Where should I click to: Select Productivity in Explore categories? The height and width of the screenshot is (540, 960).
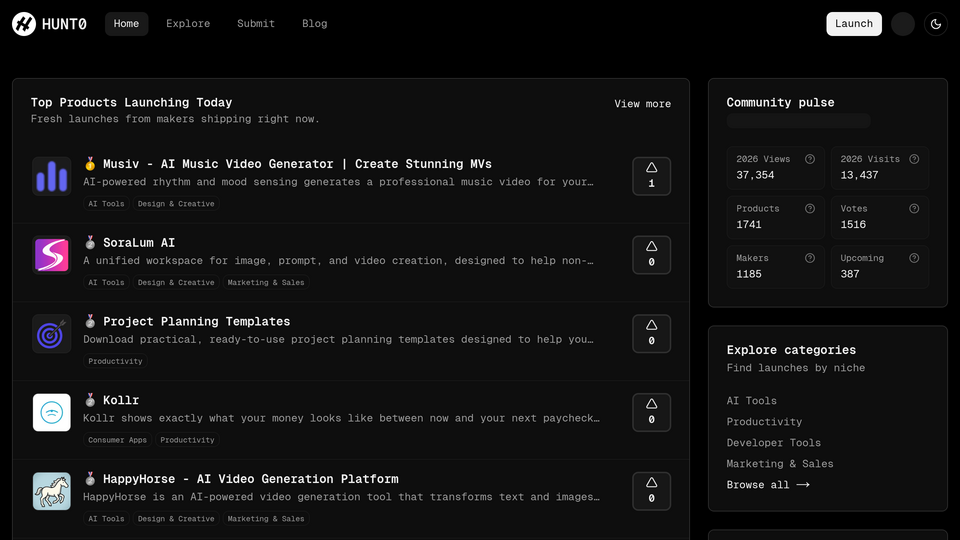tap(764, 422)
